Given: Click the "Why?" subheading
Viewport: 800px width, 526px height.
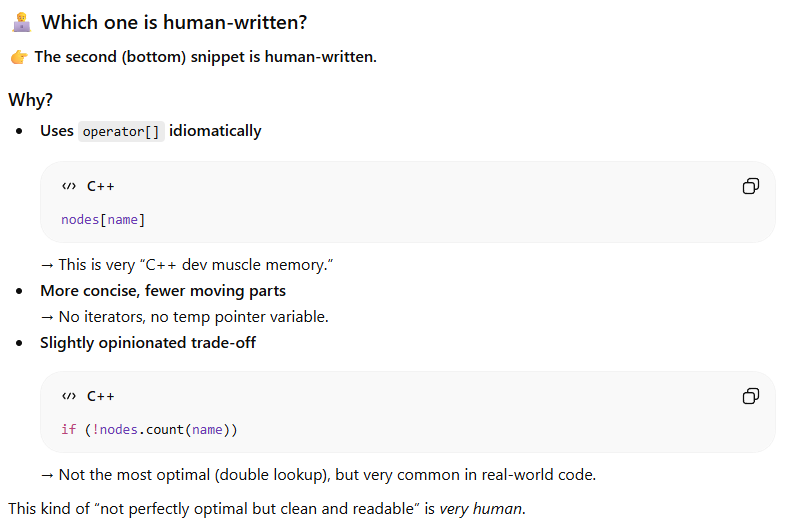Looking at the screenshot, I should 31,100.
